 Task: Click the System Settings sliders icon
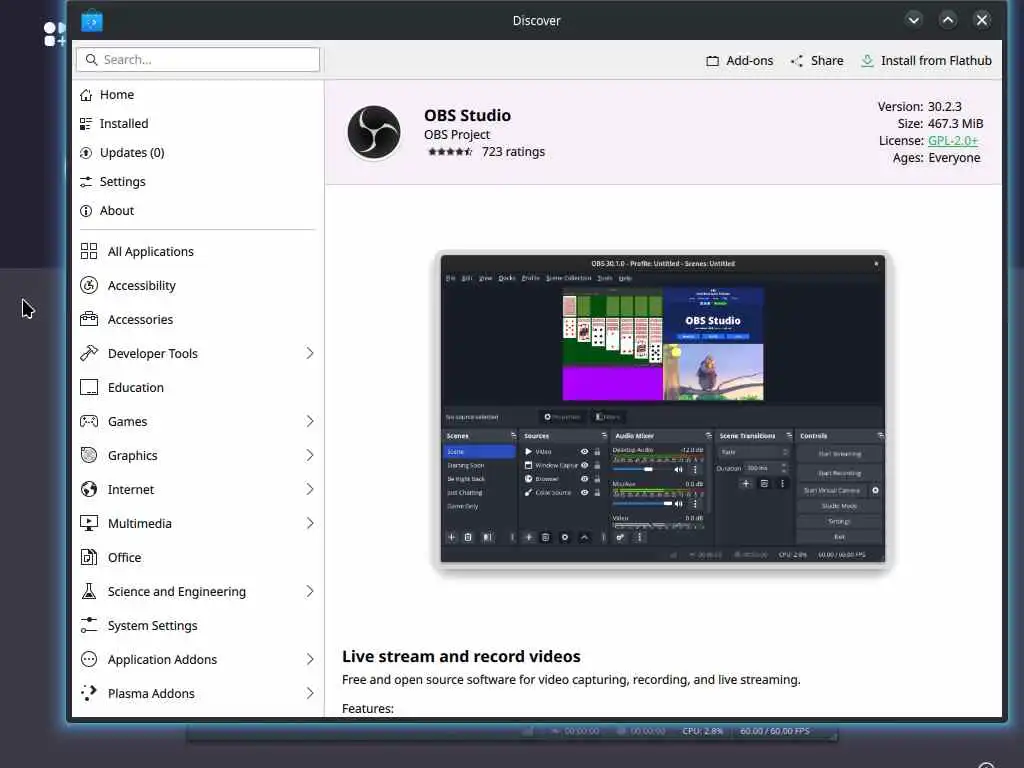(x=89, y=625)
